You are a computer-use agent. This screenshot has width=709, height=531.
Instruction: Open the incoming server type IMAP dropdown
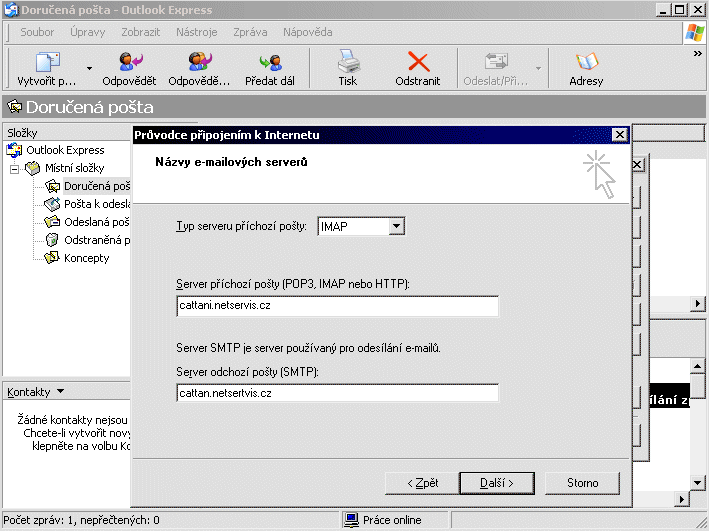pyautogui.click(x=396, y=227)
